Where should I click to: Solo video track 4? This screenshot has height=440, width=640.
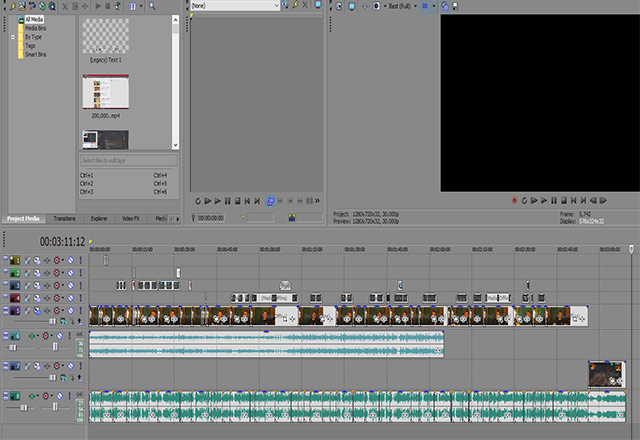point(80,298)
